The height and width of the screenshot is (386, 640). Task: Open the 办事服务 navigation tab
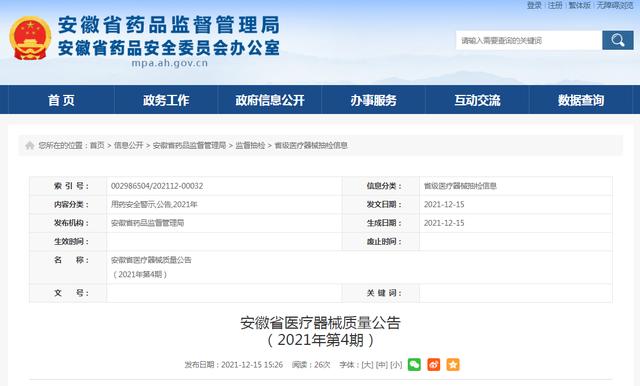pos(373,100)
